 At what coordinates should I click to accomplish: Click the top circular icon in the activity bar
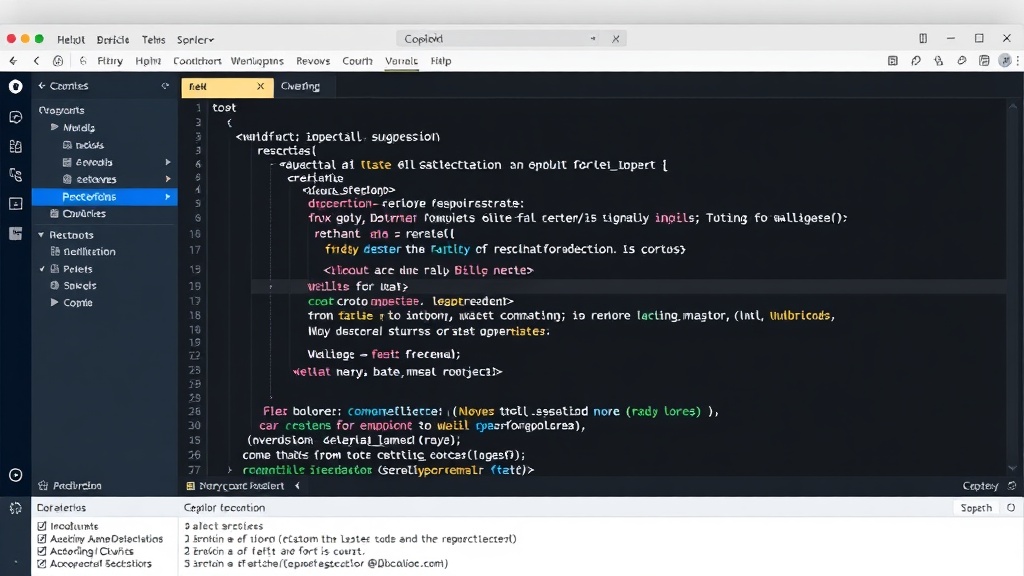(x=16, y=86)
